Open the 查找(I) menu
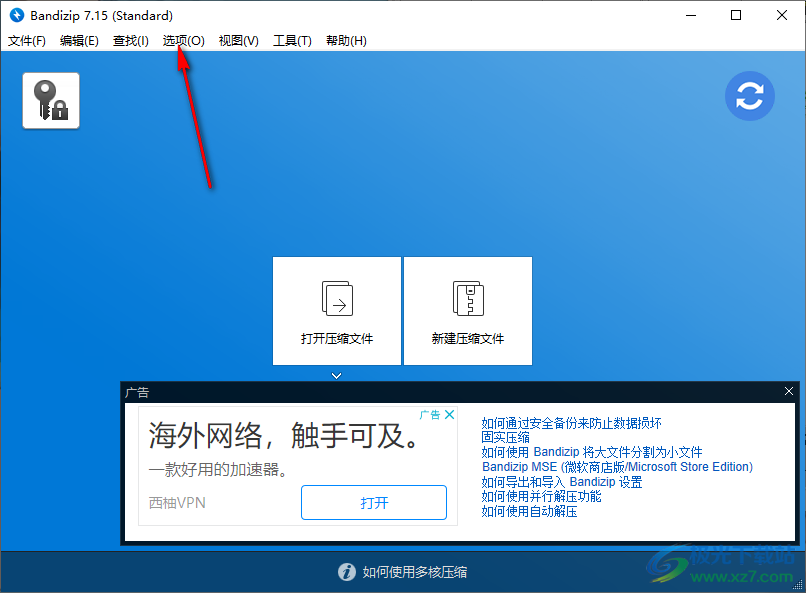Screen dimensions: 806x593 tap(131, 41)
